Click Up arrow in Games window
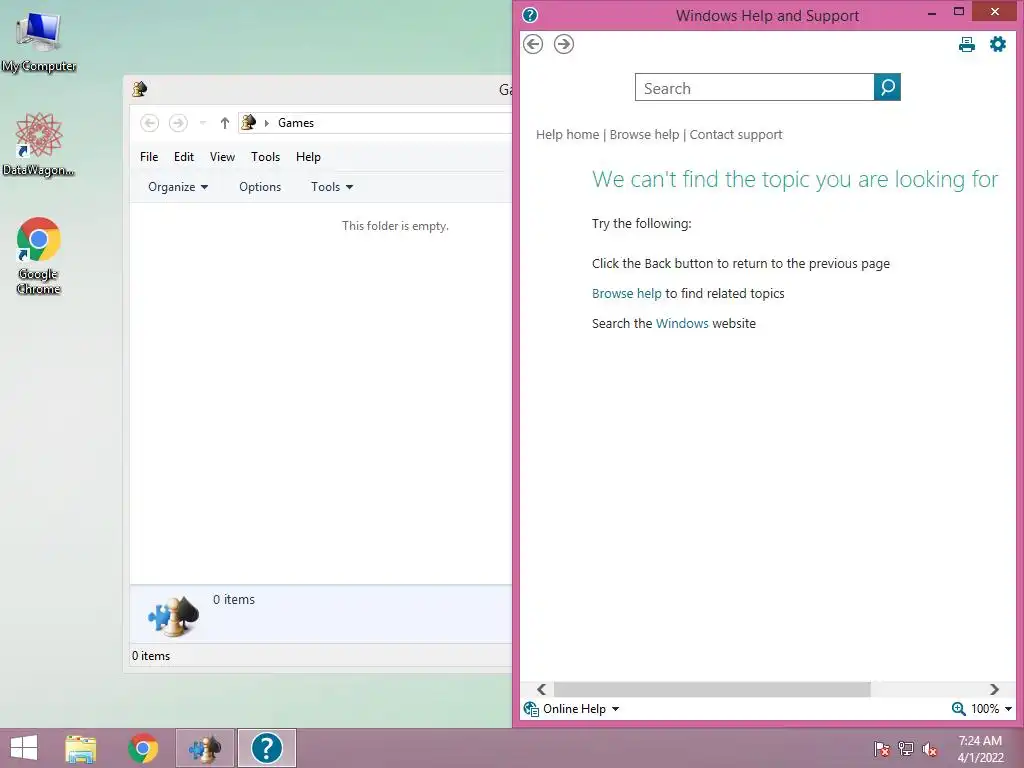The image size is (1024, 768). click(225, 123)
